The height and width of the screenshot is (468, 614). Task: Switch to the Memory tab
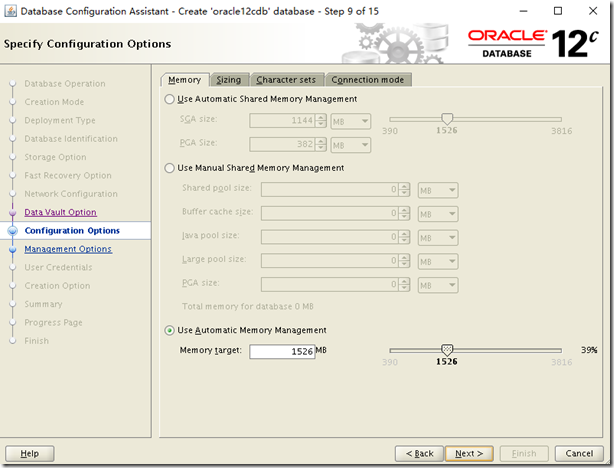tap(184, 80)
